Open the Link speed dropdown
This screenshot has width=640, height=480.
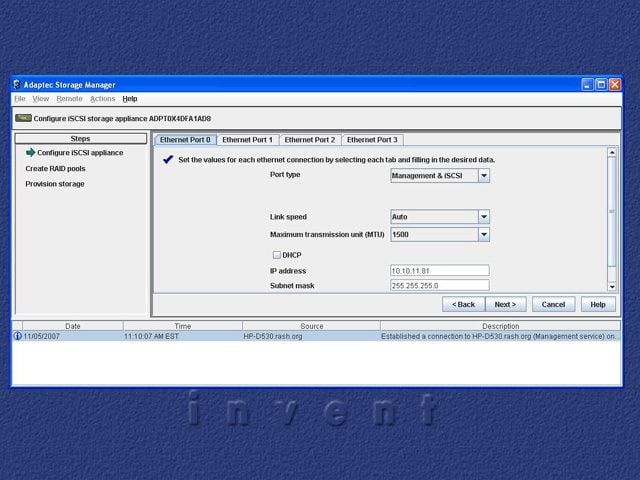tap(484, 217)
